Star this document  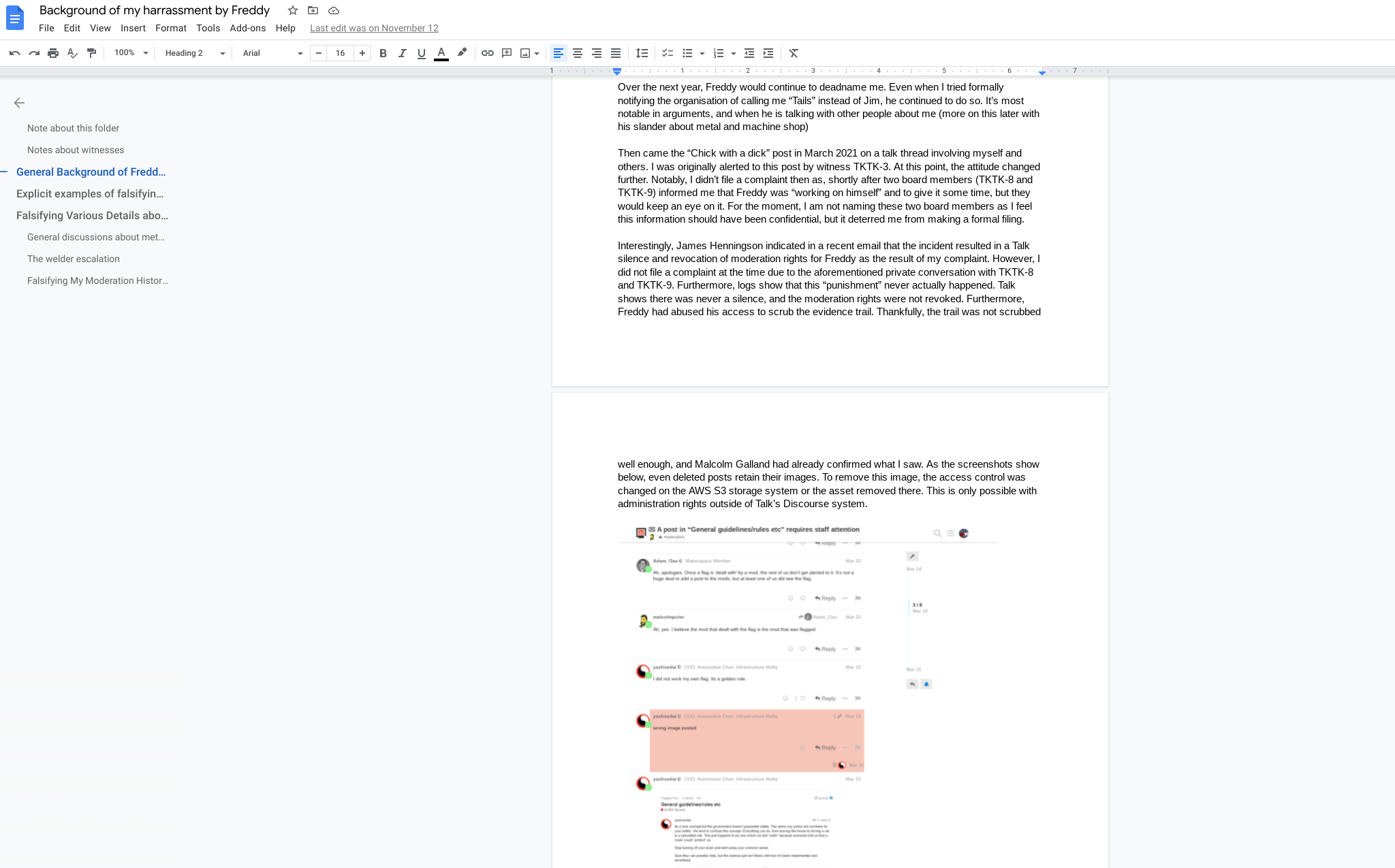(293, 10)
